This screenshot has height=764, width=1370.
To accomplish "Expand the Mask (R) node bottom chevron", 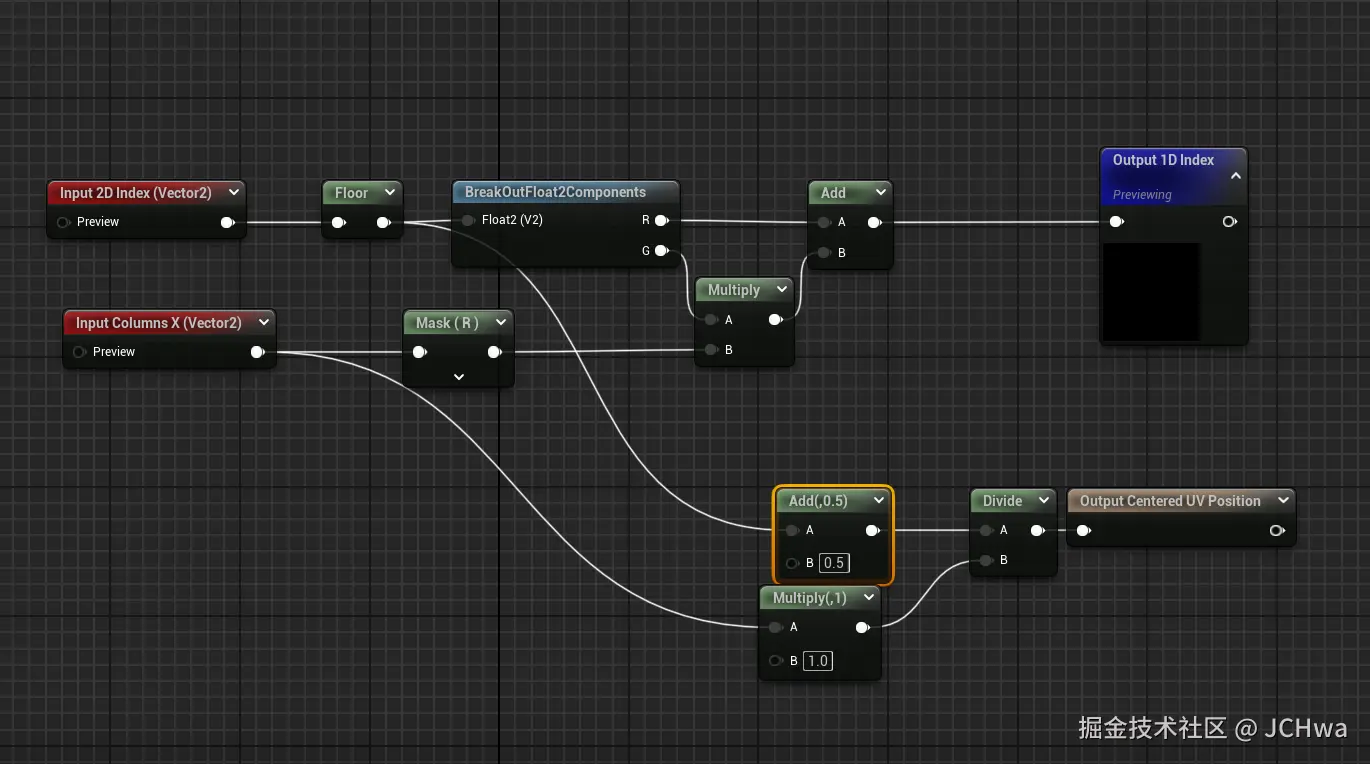I will [x=459, y=377].
